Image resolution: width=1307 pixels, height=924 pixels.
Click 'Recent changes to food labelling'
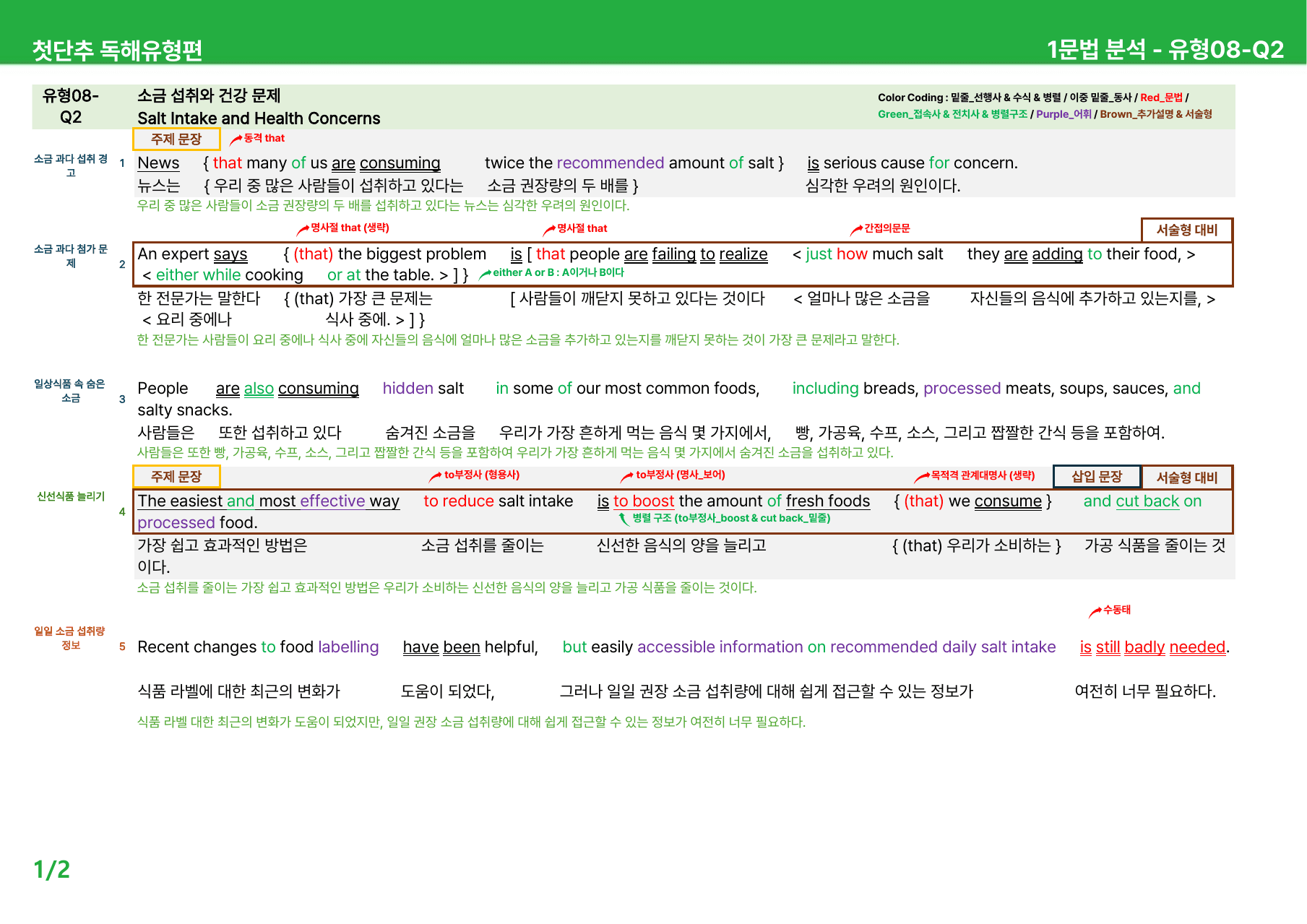pos(258,647)
